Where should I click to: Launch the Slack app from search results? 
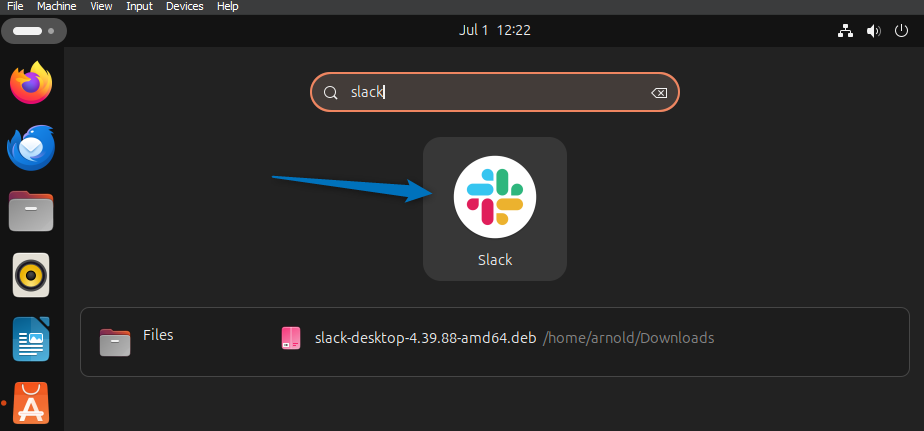[x=495, y=208]
